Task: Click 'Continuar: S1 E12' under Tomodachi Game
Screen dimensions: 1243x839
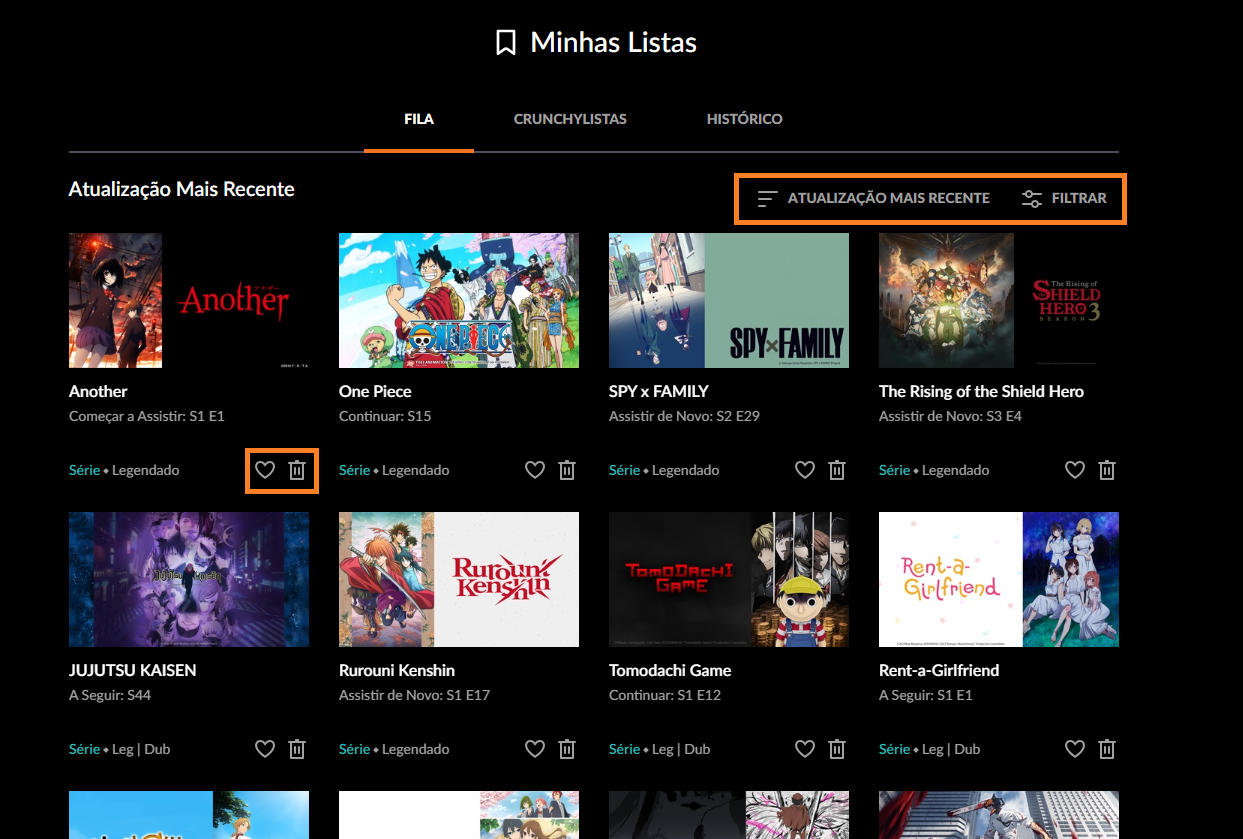Action: click(665, 695)
